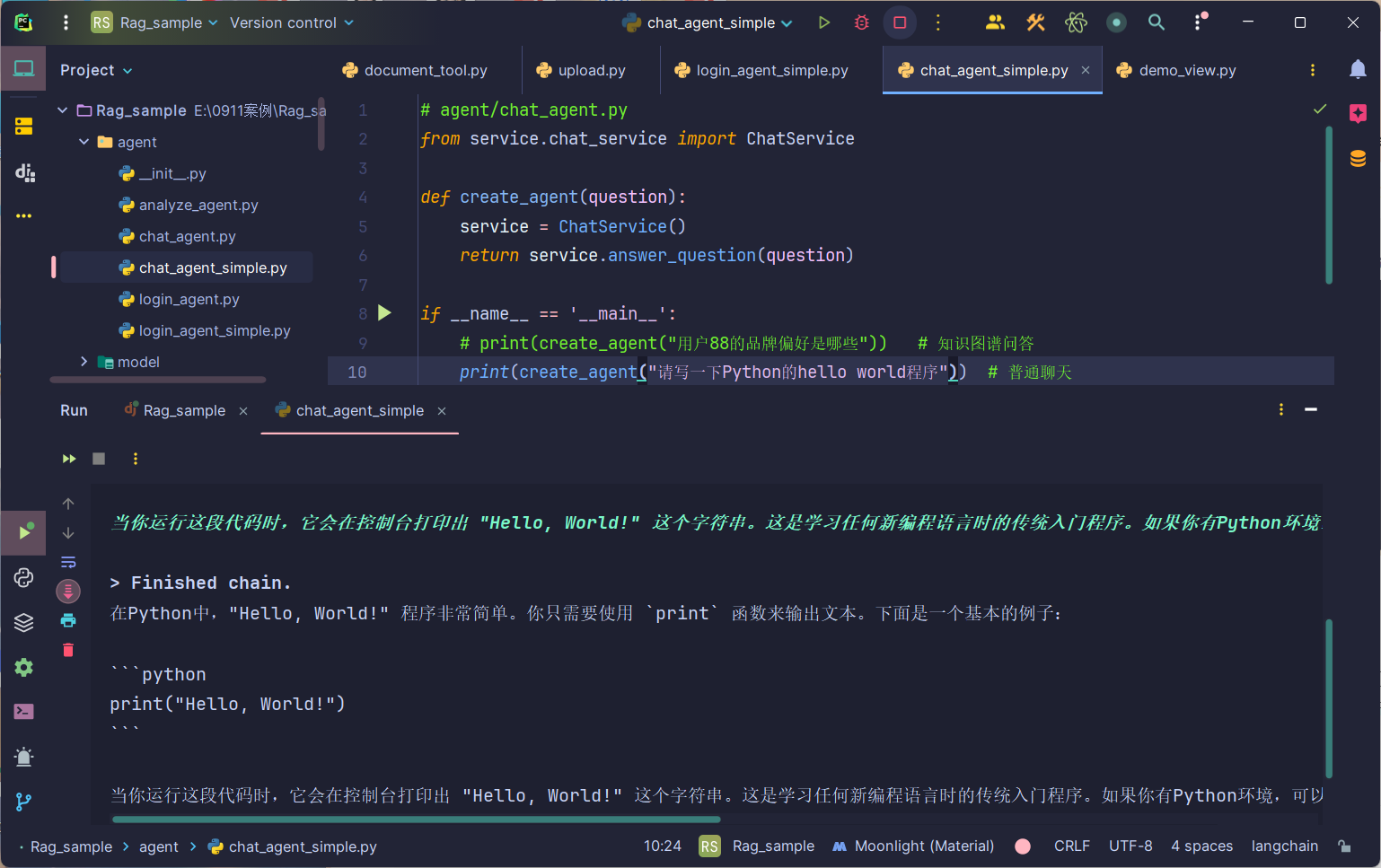This screenshot has width=1381, height=868.
Task: Switch to upload.py tab
Action: 581,70
